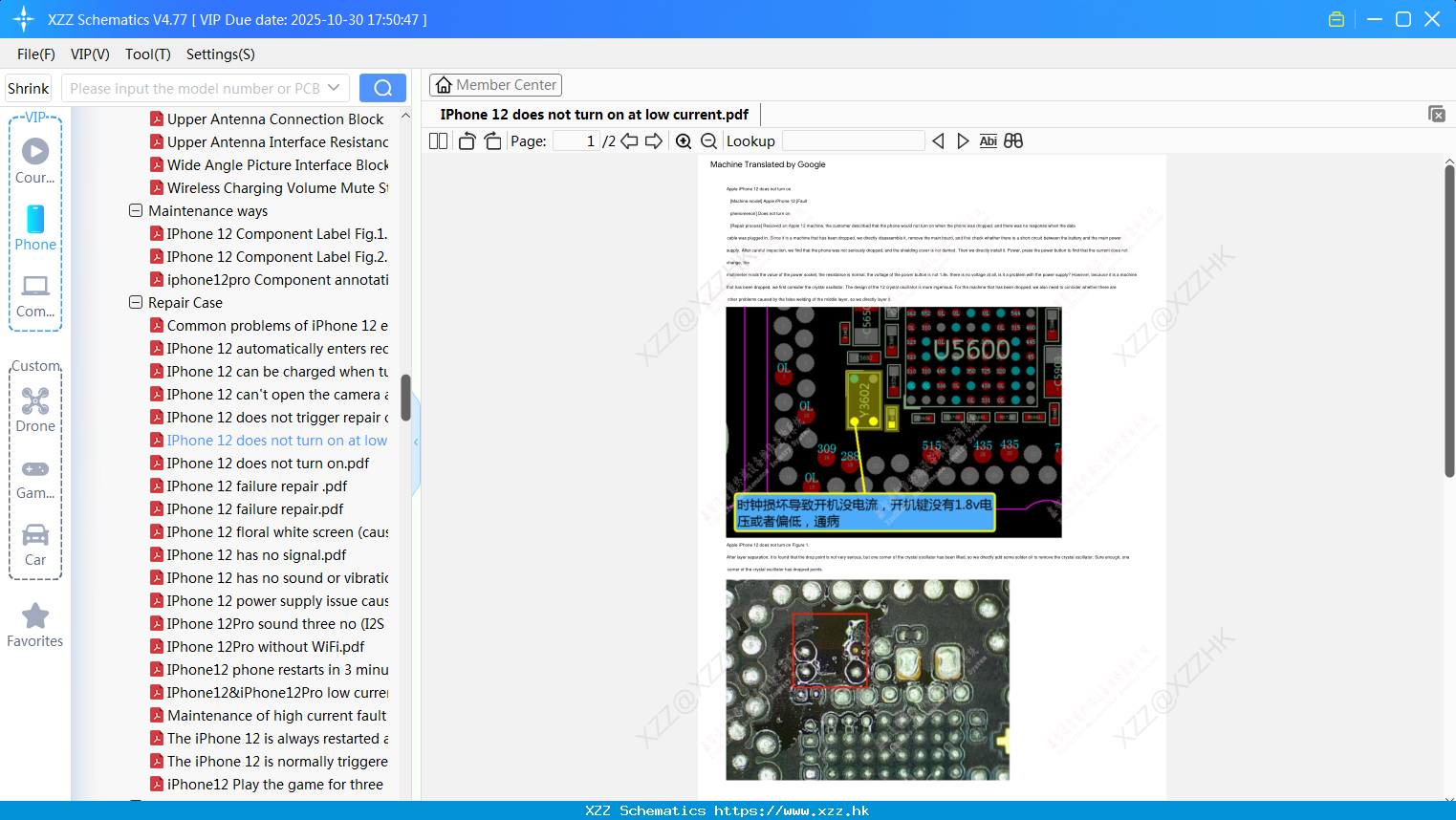This screenshot has height=820, width=1456.
Task: Zoom out of the PDF
Action: point(708,140)
